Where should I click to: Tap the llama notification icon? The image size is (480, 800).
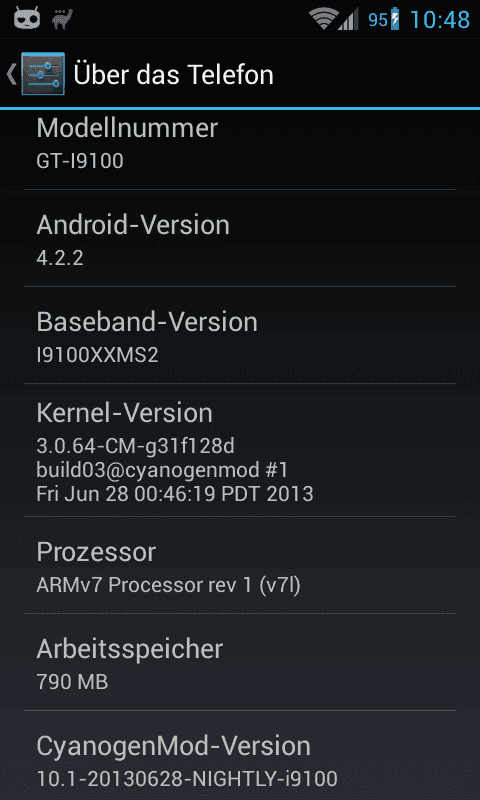[x=62, y=19]
